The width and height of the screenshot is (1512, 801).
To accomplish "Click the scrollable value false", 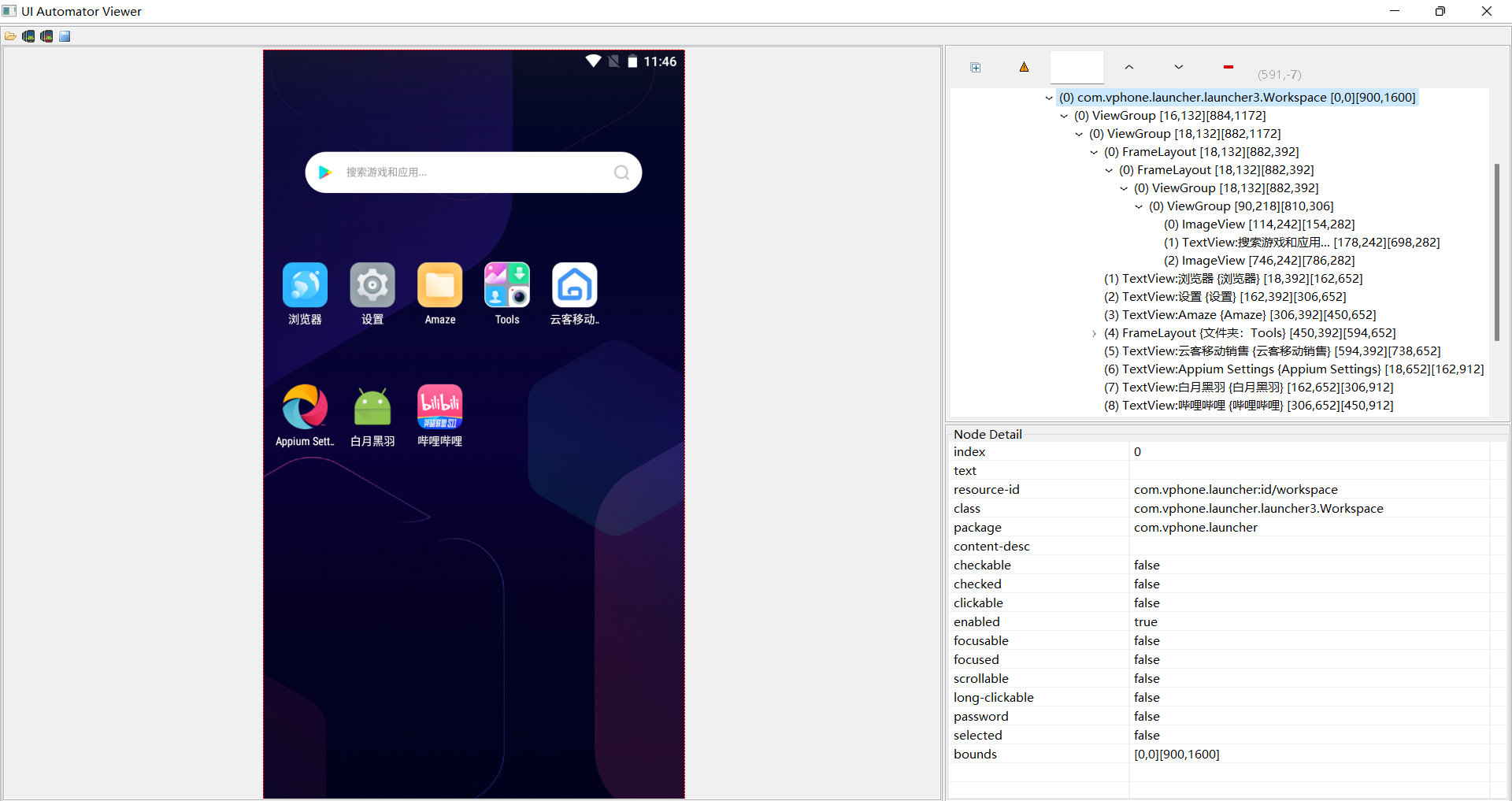I will coord(1147,679).
